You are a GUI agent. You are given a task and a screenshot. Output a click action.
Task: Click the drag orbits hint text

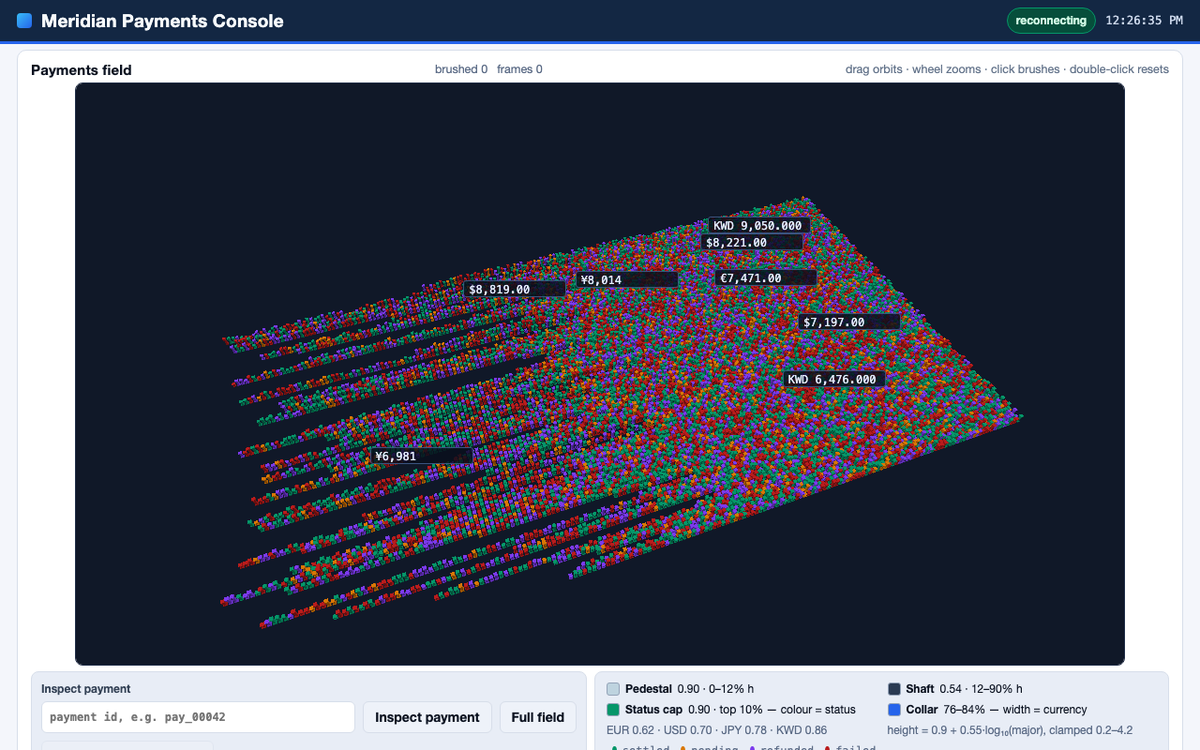coord(1007,70)
